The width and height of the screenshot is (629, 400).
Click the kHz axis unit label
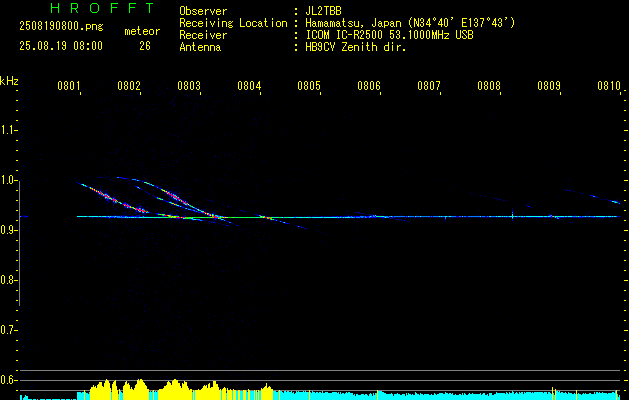pyautogui.click(x=9, y=81)
